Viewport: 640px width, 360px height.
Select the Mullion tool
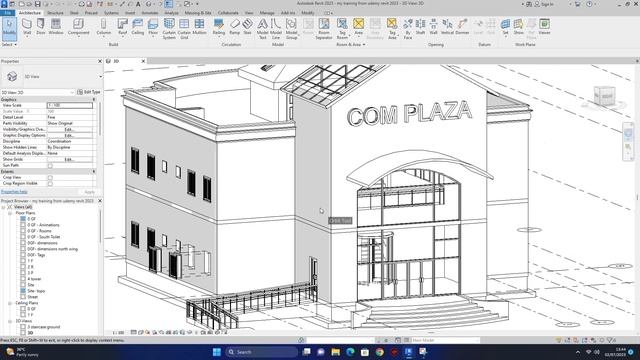199,27
